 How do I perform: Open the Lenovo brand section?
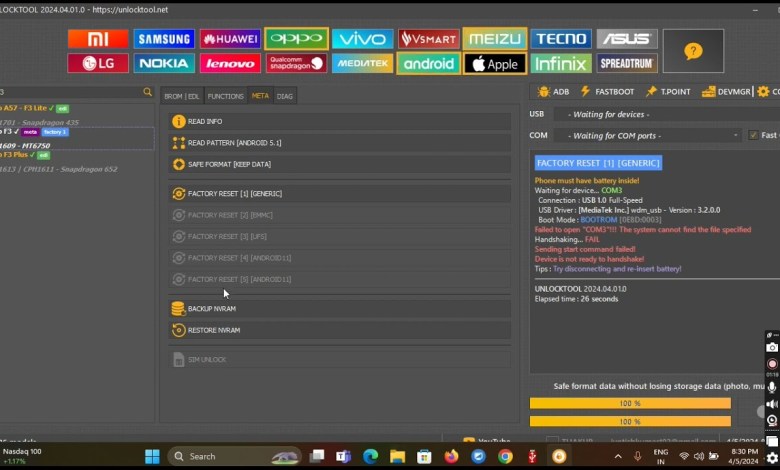pyautogui.click(x=230, y=63)
